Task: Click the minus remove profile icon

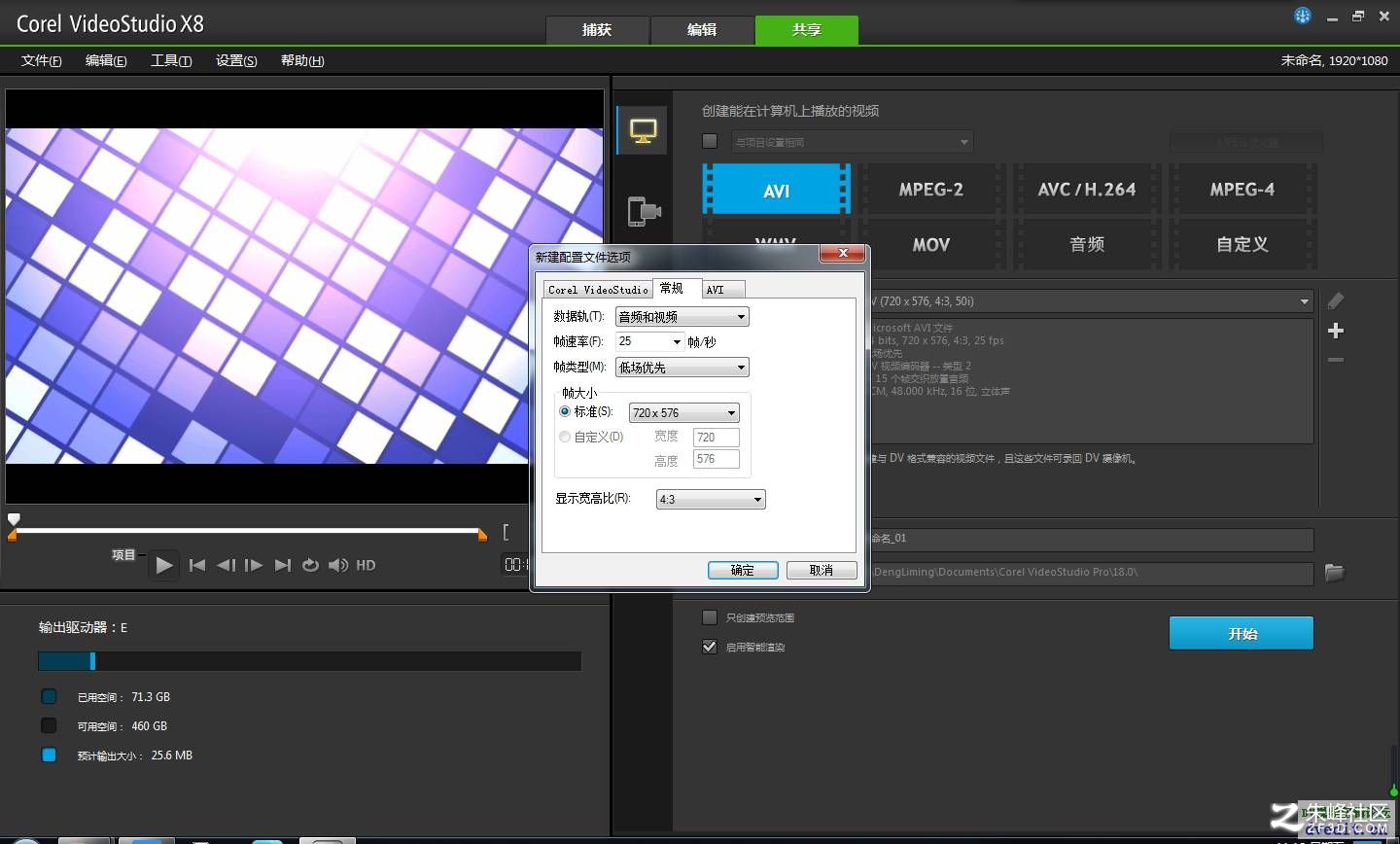Action: [x=1336, y=360]
